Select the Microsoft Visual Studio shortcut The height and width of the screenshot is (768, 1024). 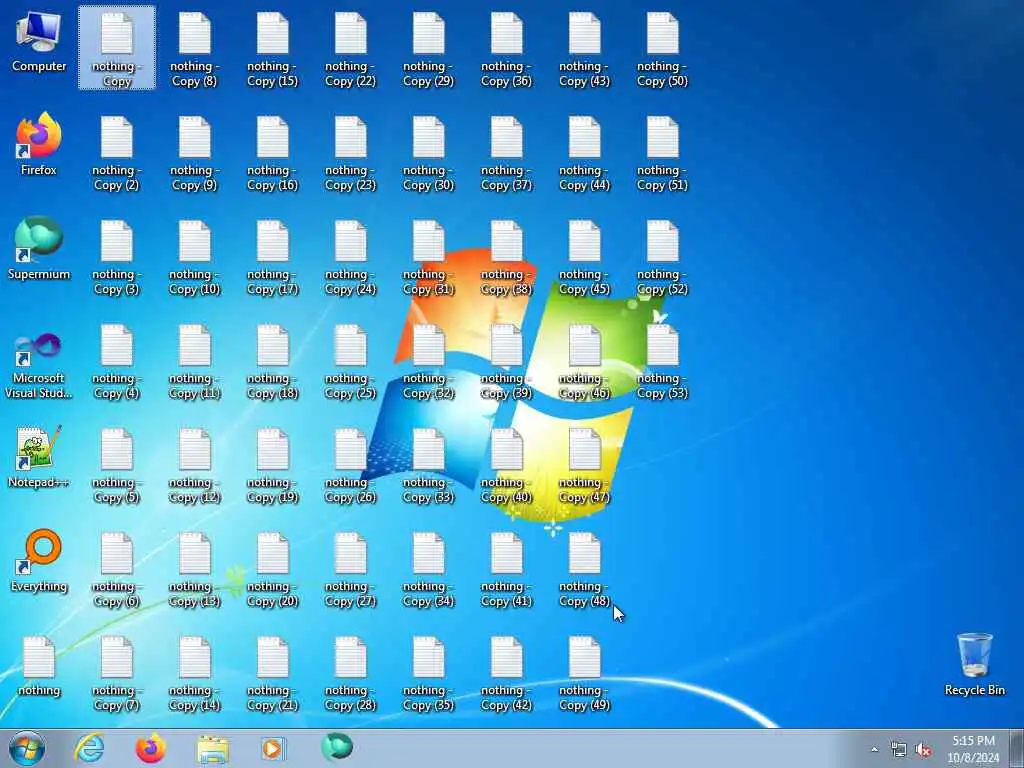pos(39,366)
